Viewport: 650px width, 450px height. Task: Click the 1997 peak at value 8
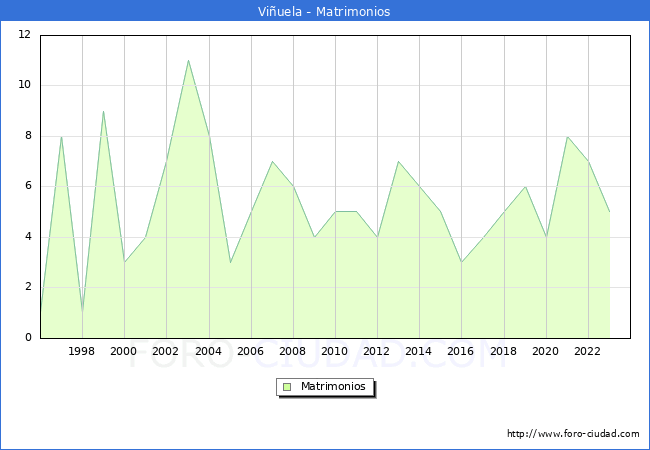pyautogui.click(x=61, y=136)
